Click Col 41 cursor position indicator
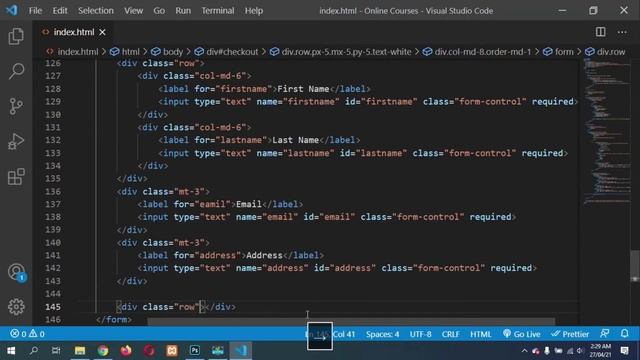The width and height of the screenshot is (640, 360). pos(344,334)
